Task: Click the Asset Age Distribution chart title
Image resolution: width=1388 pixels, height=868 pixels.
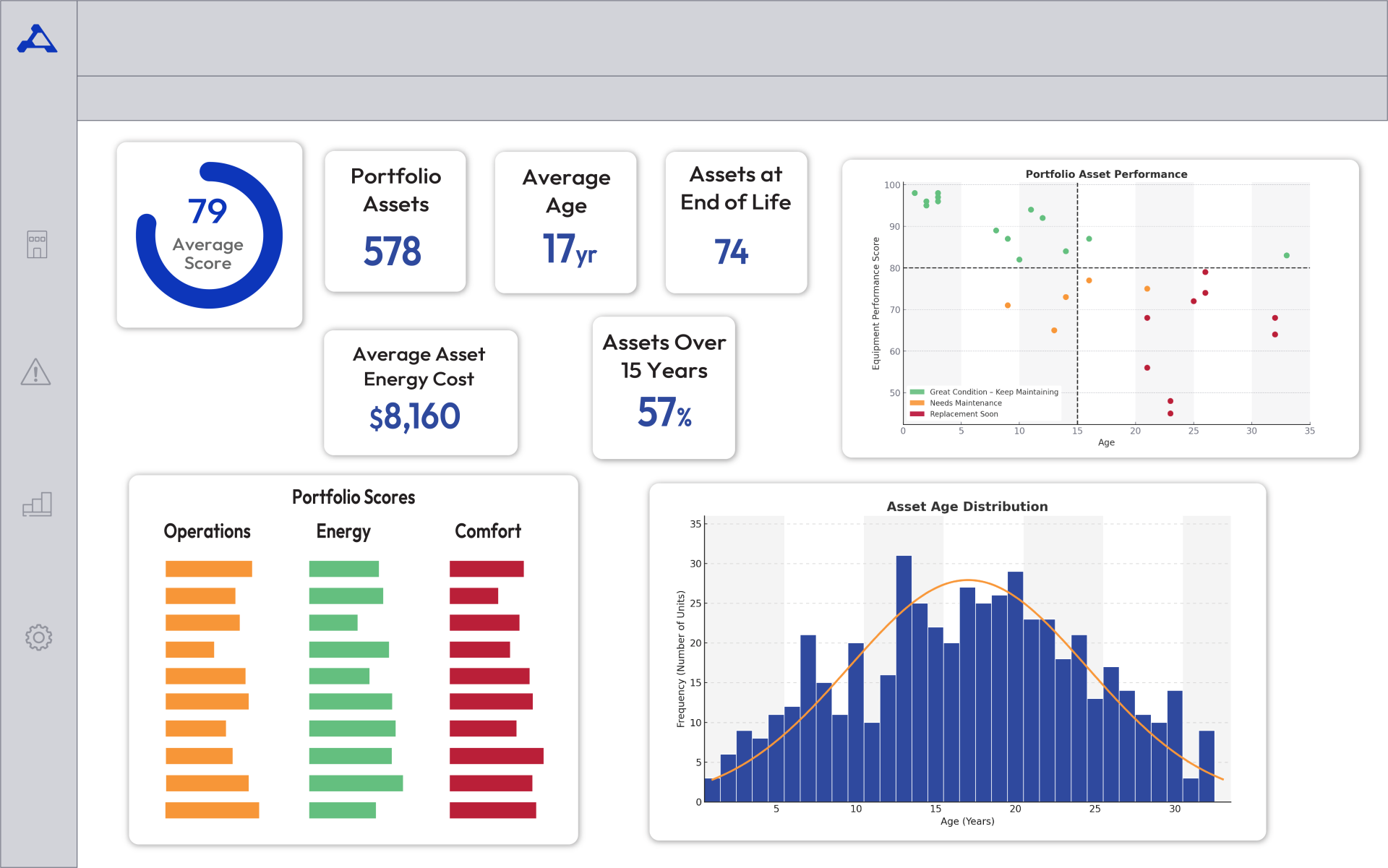Action: tap(967, 507)
